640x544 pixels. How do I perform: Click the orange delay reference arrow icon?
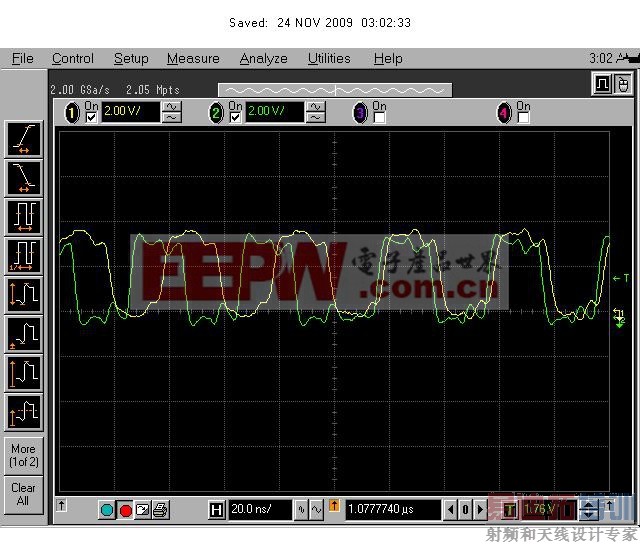(x=334, y=506)
